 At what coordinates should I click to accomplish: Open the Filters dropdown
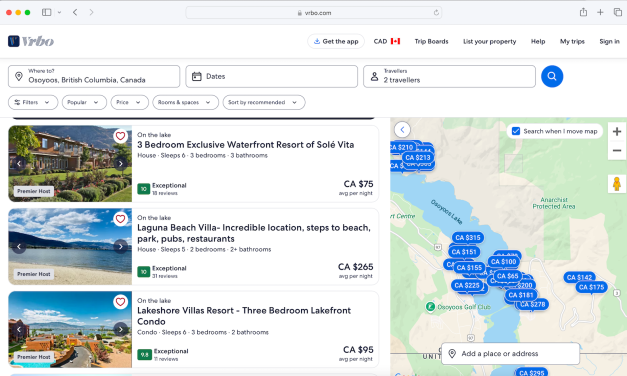click(x=33, y=102)
